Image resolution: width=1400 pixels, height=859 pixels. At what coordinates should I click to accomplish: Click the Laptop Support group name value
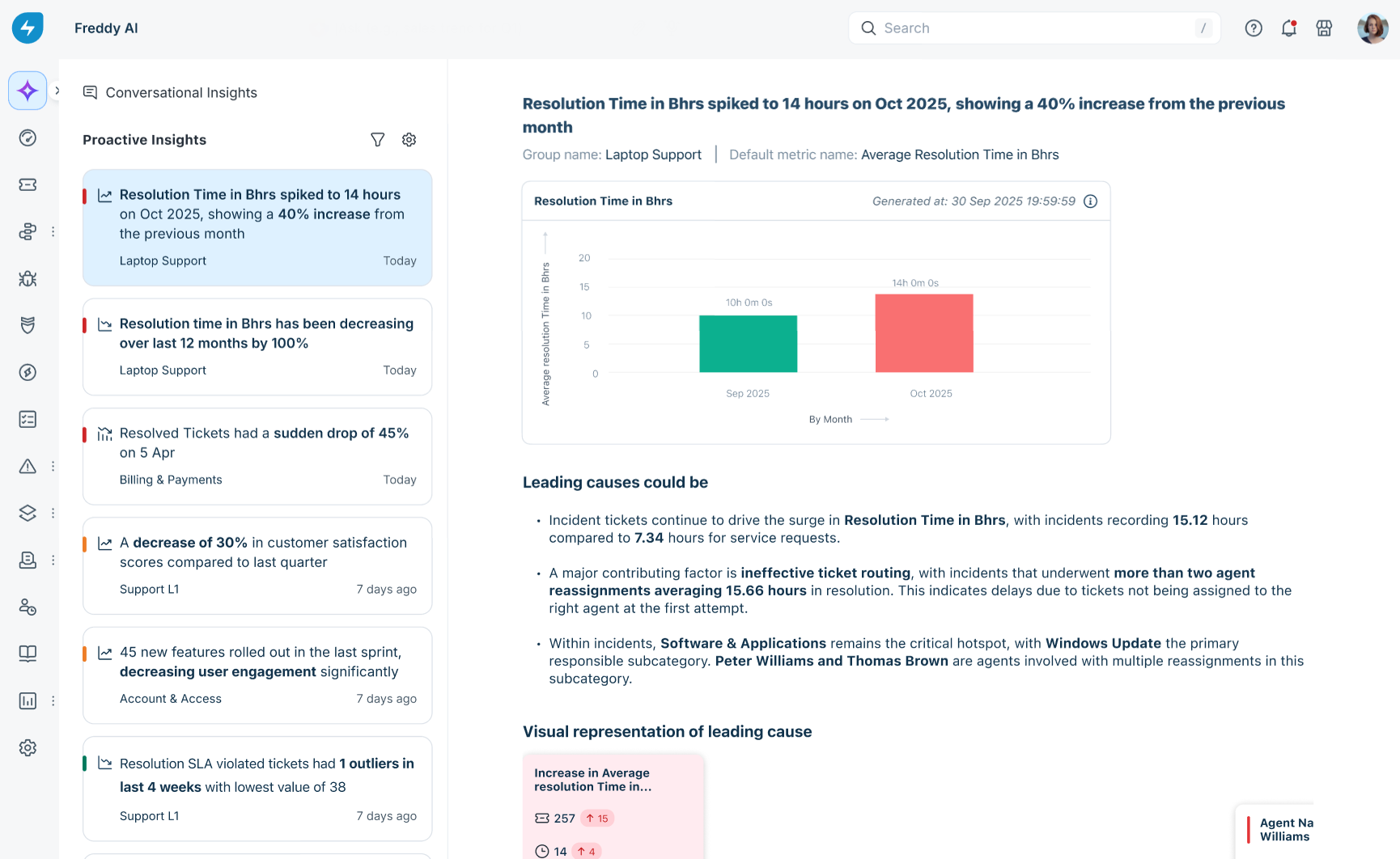653,154
